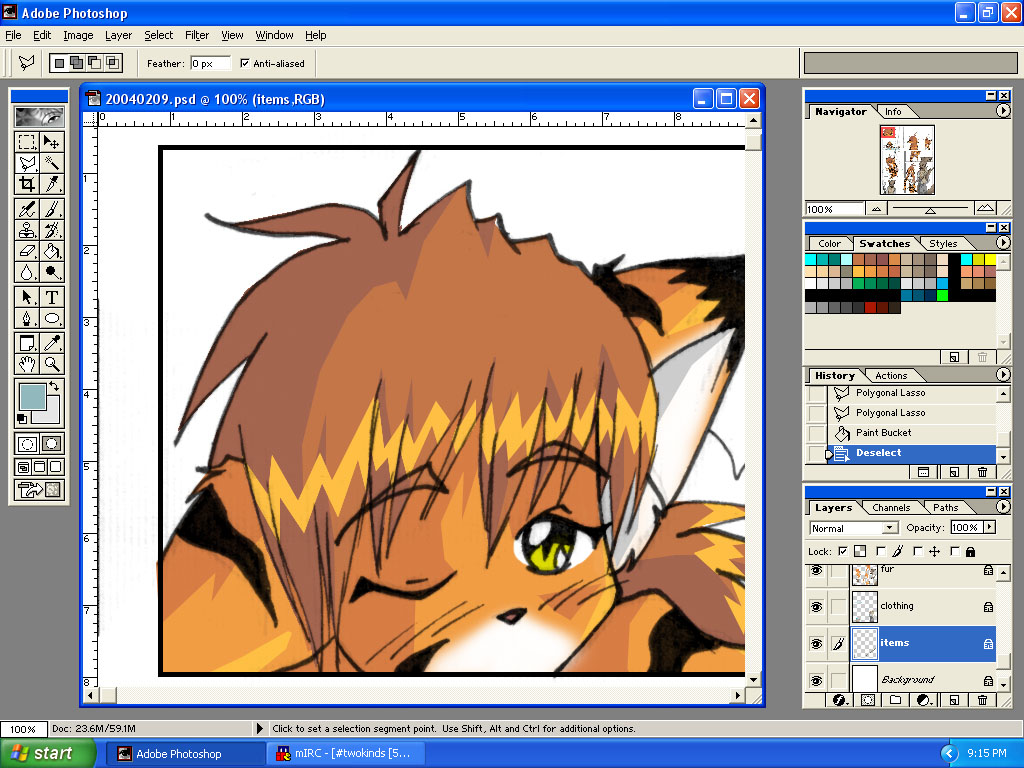Swap foreground and background colors
This screenshot has width=1024, height=768.
click(x=55, y=385)
